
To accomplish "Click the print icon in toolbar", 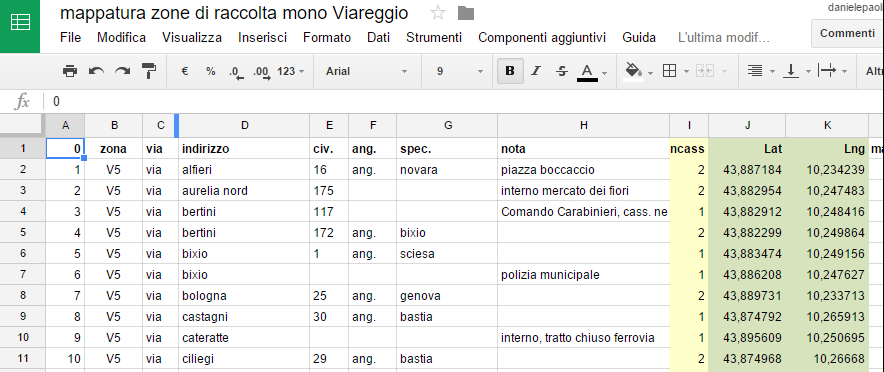I will [x=70, y=71].
